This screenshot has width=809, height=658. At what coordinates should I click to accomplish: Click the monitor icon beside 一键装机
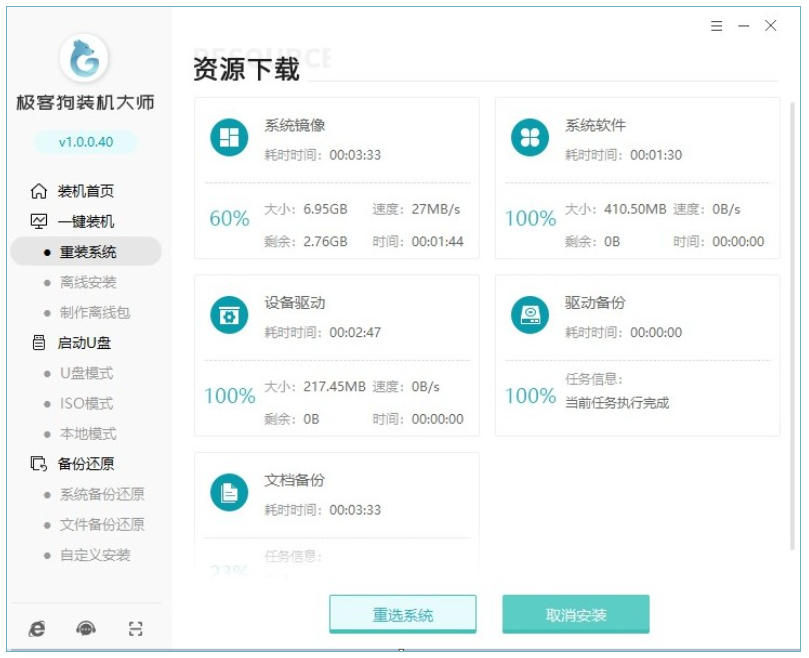point(39,221)
